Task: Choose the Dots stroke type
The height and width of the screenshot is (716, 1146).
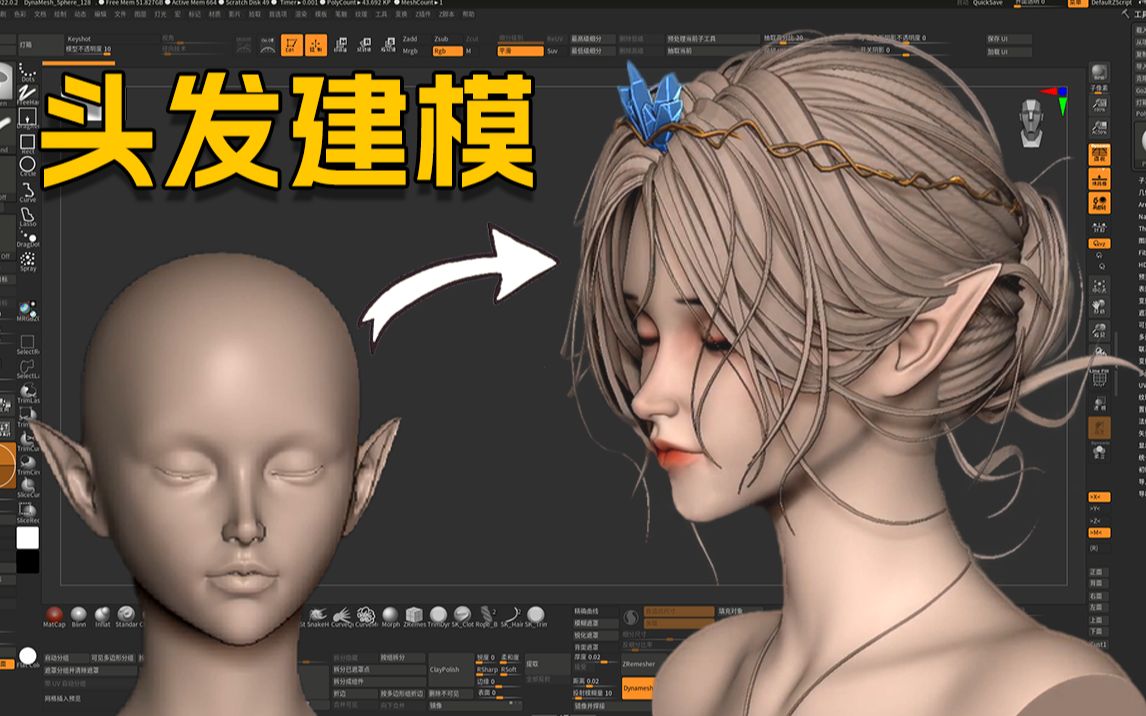Action: point(27,72)
